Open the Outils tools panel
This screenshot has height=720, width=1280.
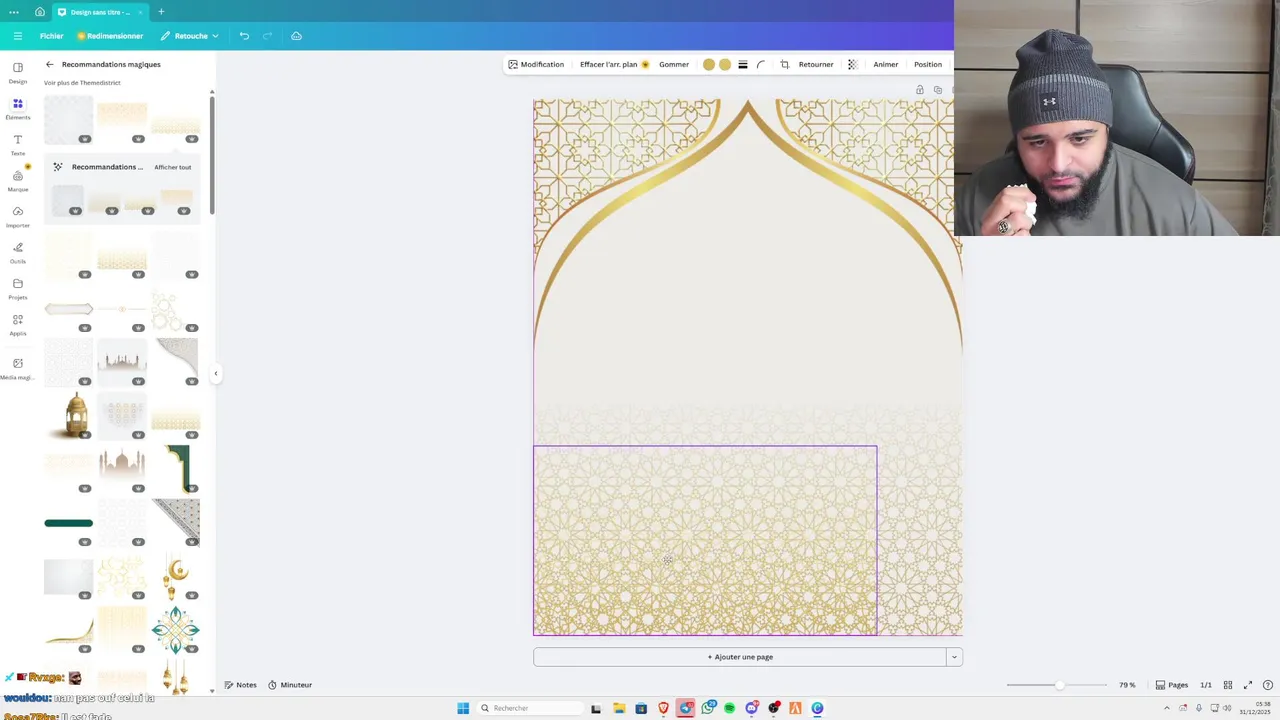18,252
